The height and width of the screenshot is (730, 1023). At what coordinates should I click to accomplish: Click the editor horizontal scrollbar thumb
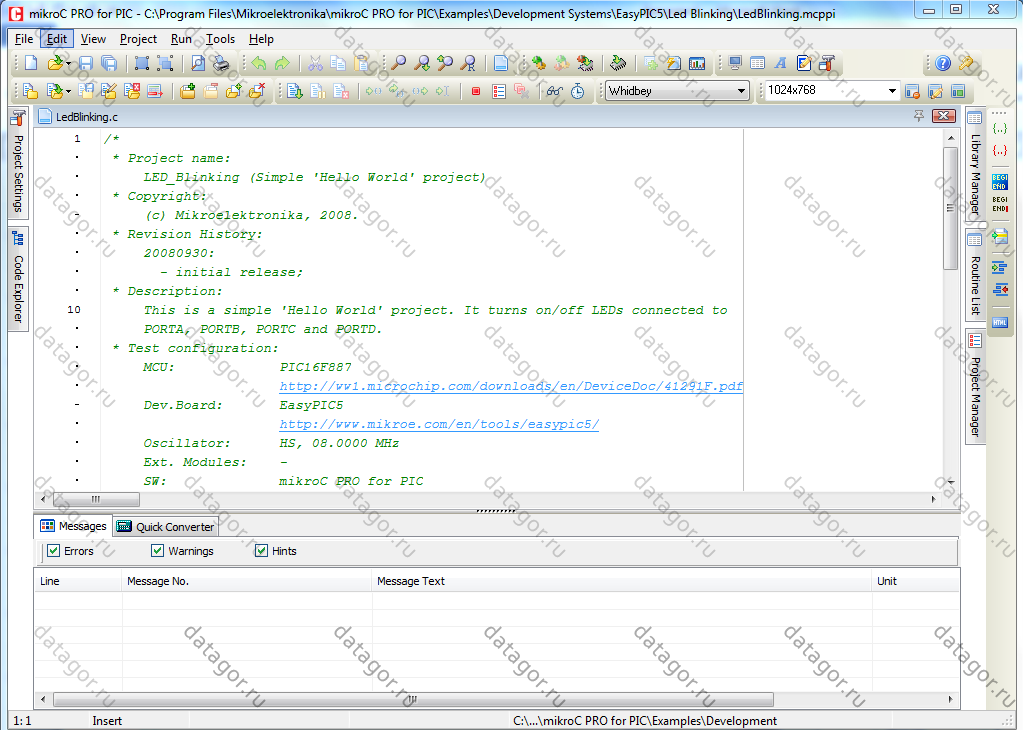click(x=96, y=499)
